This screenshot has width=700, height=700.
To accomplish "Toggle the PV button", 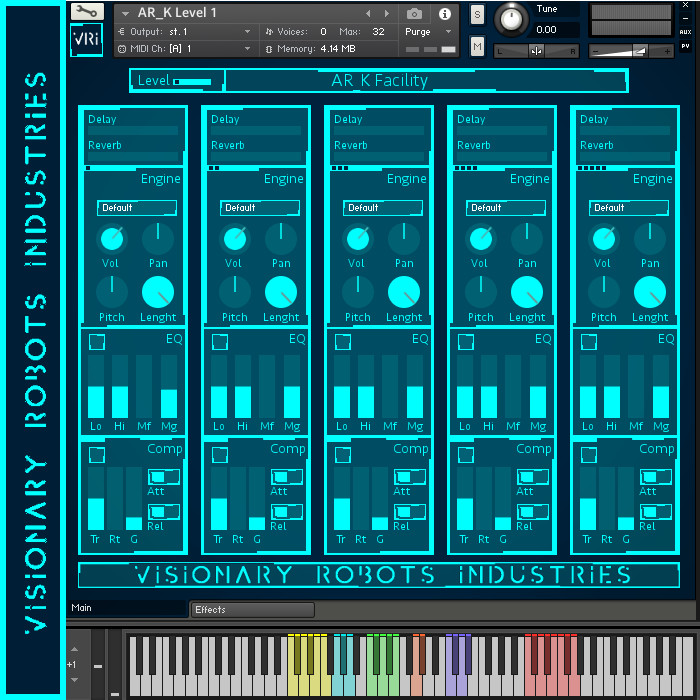I will pos(685,46).
